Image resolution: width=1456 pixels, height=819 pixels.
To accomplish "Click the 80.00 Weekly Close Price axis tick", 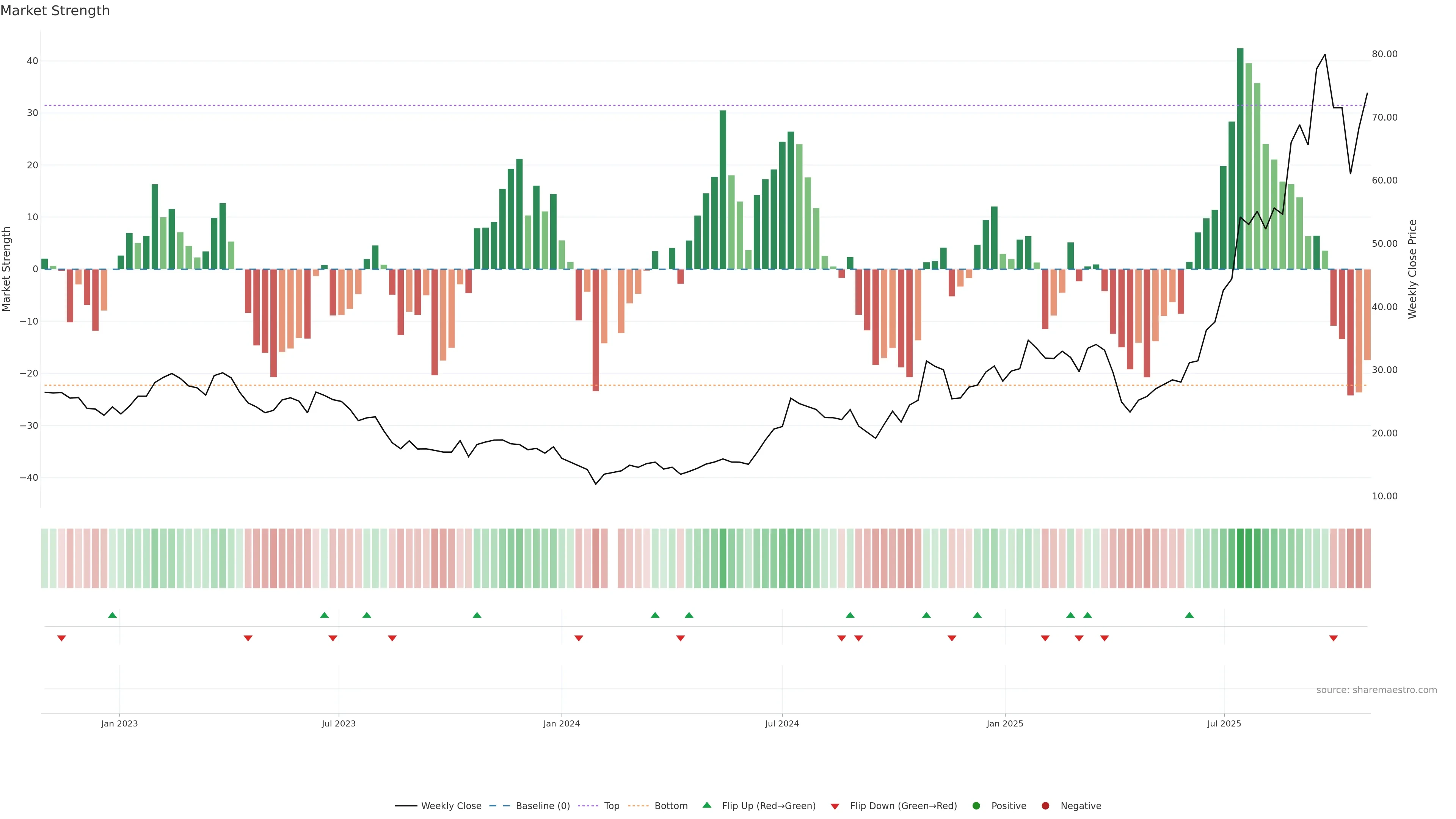I will (x=1384, y=54).
